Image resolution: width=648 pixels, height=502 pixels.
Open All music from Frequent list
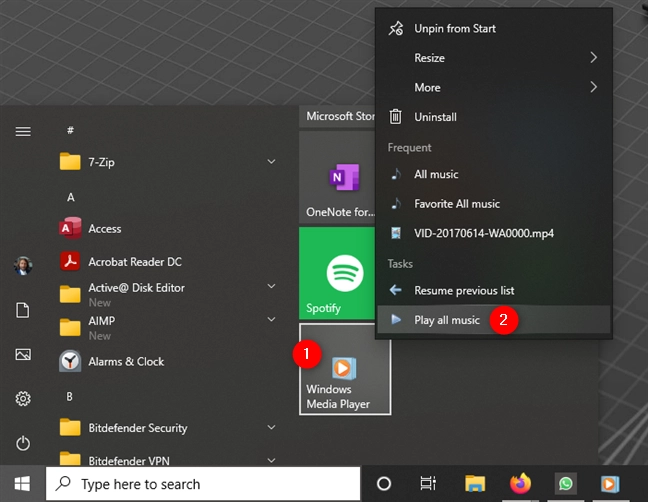pyautogui.click(x=493, y=174)
